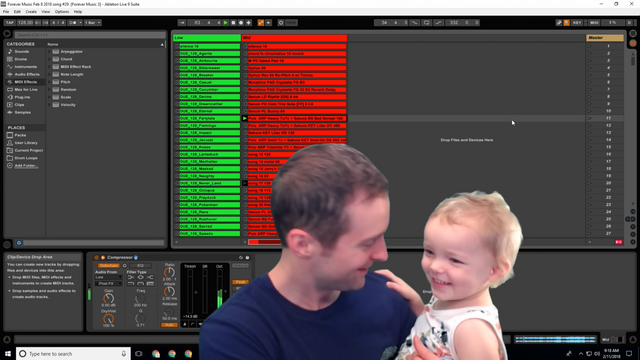The width and height of the screenshot is (640, 360).
Task: Click the Compressor Gain knob
Action: click(108, 298)
